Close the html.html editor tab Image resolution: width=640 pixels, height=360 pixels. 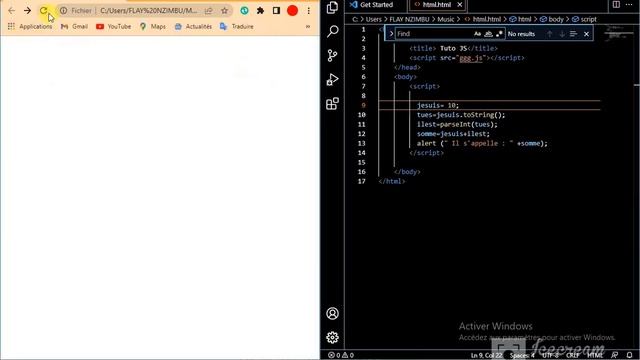pos(460,4)
